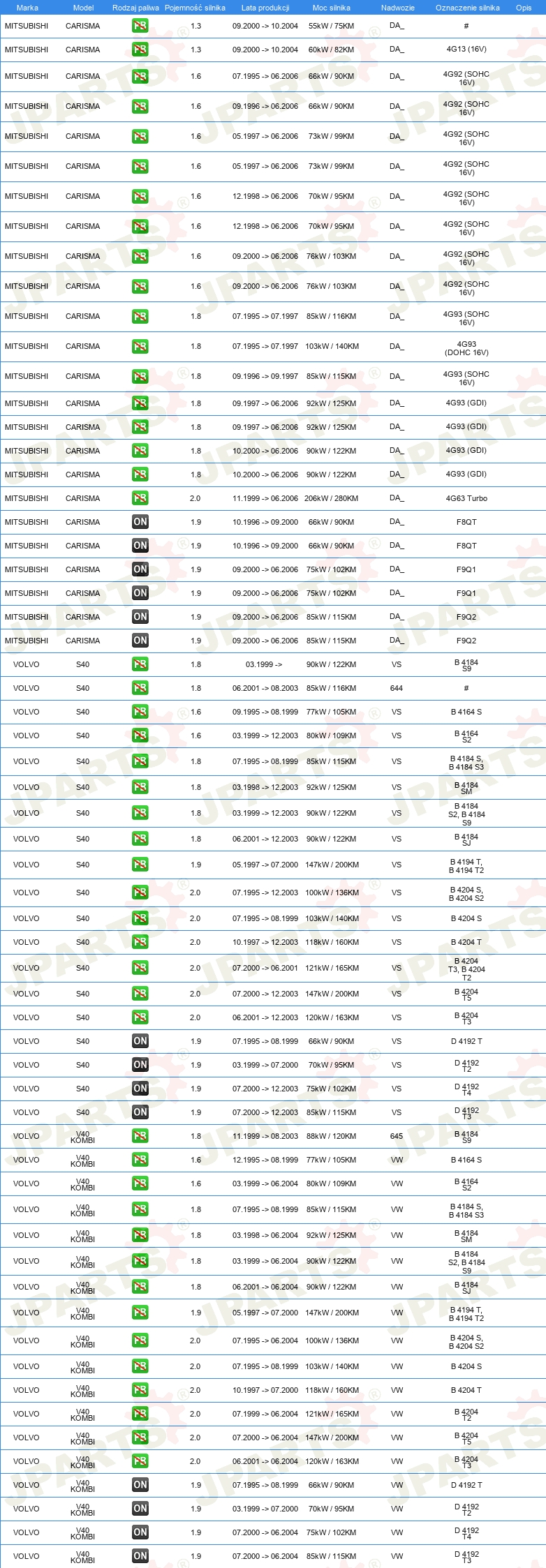Image resolution: width=546 pixels, height=1568 pixels.
Task: Click the petrol icon in the S40 B 4194 T row
Action: (140, 865)
